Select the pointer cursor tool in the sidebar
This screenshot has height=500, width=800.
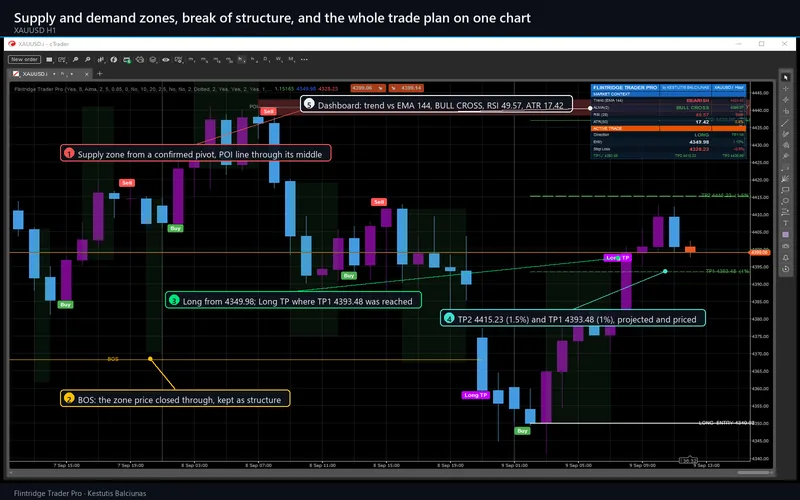coord(786,77)
